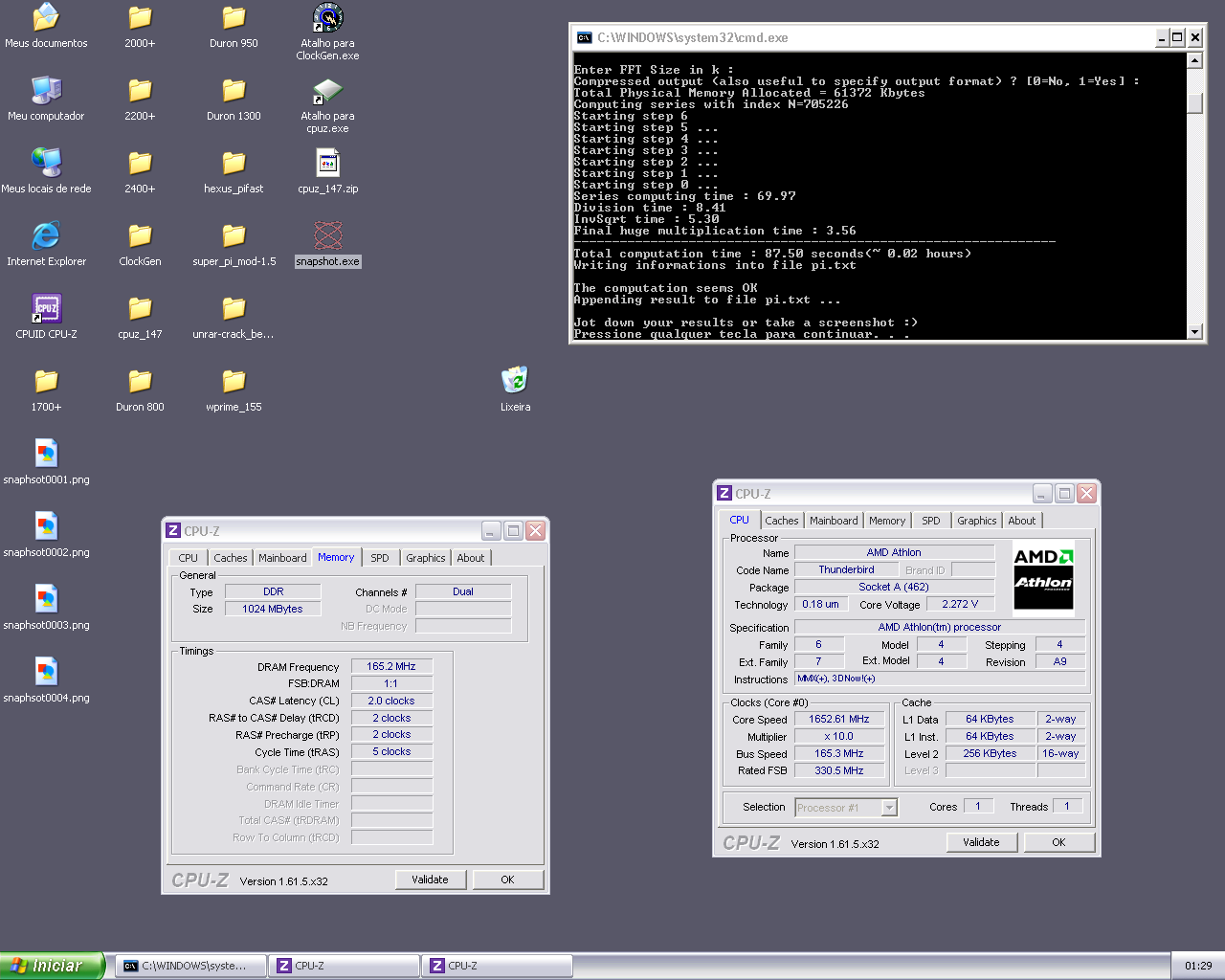Open Caches tab in Memory CPU-Z window
The height and width of the screenshot is (980, 1225).
231,558
